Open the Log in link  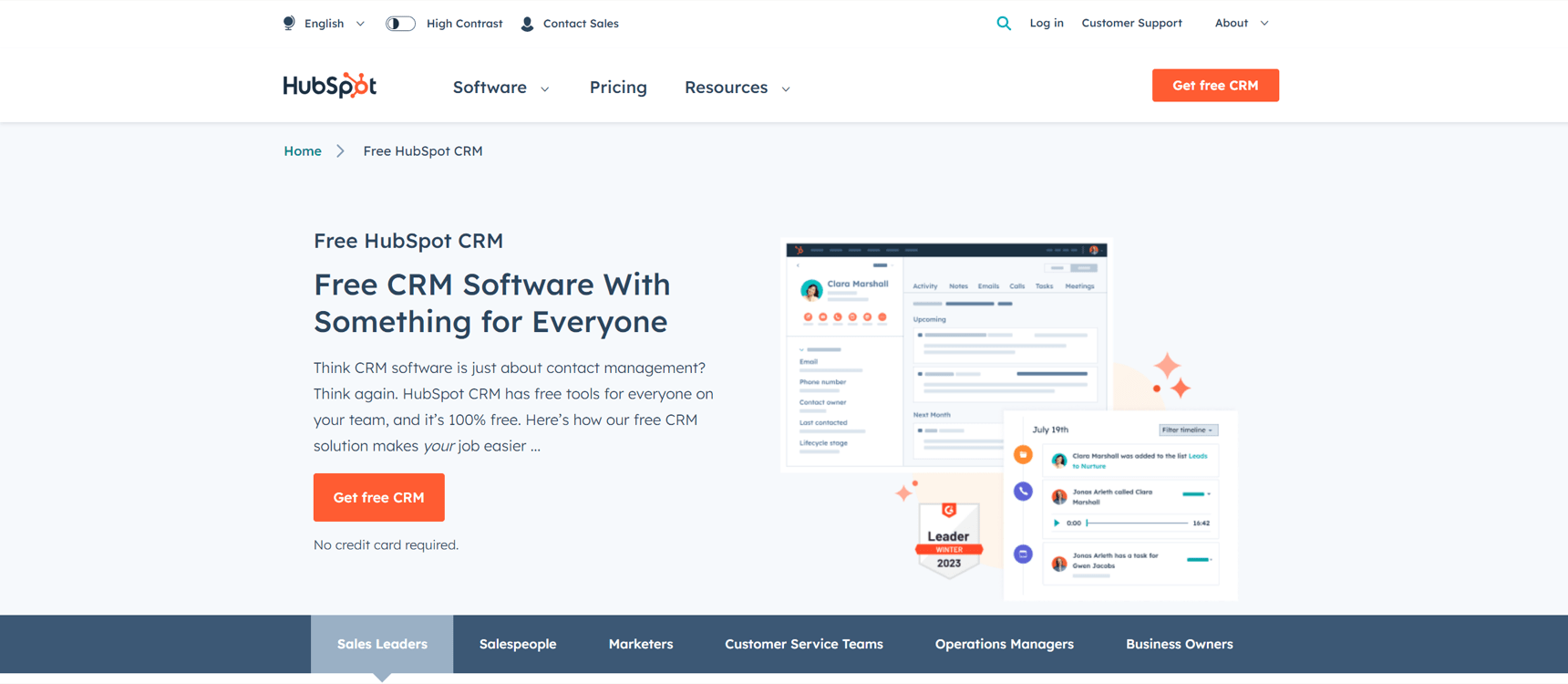click(1047, 23)
